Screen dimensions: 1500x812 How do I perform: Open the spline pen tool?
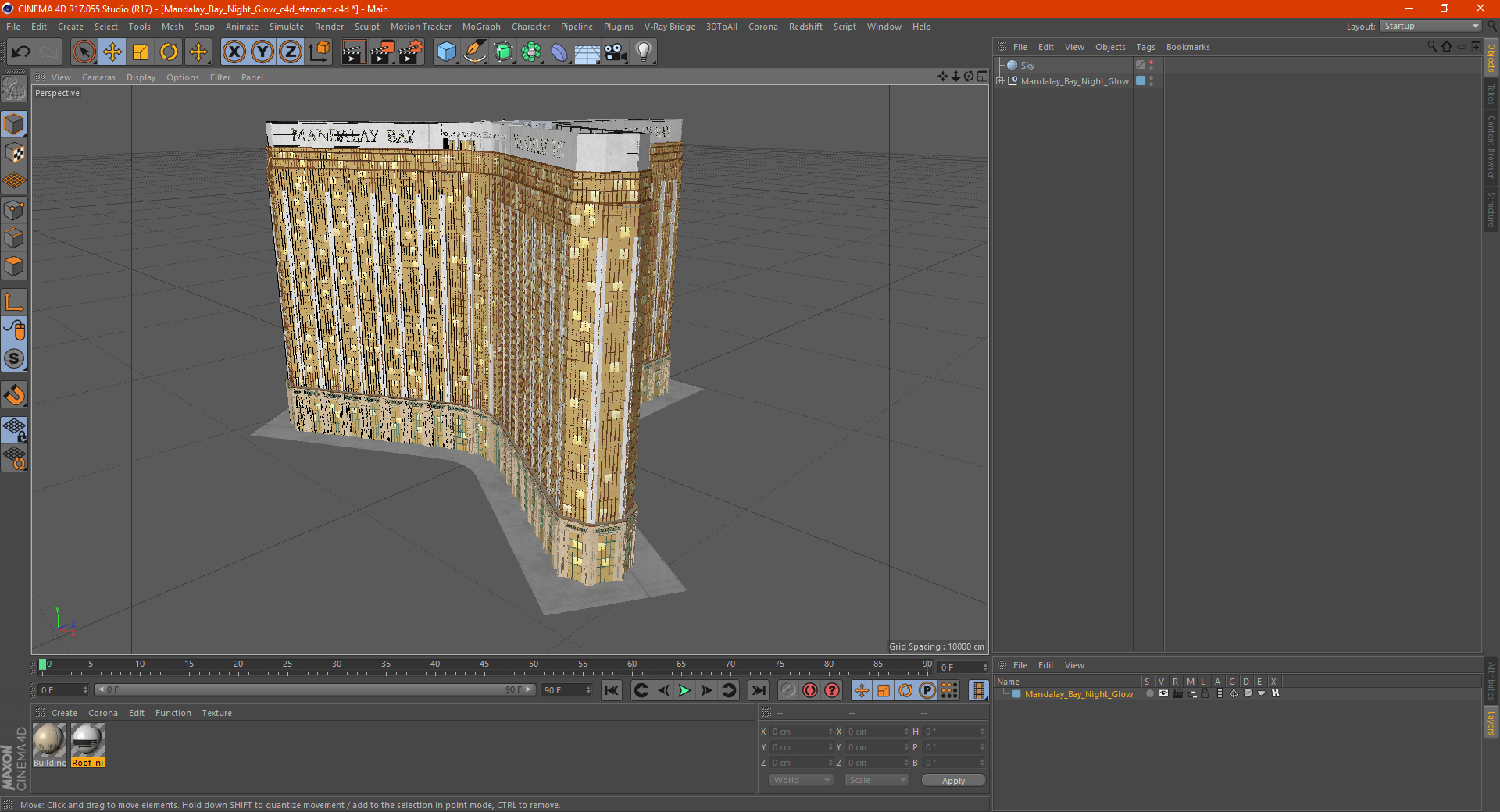[x=475, y=52]
